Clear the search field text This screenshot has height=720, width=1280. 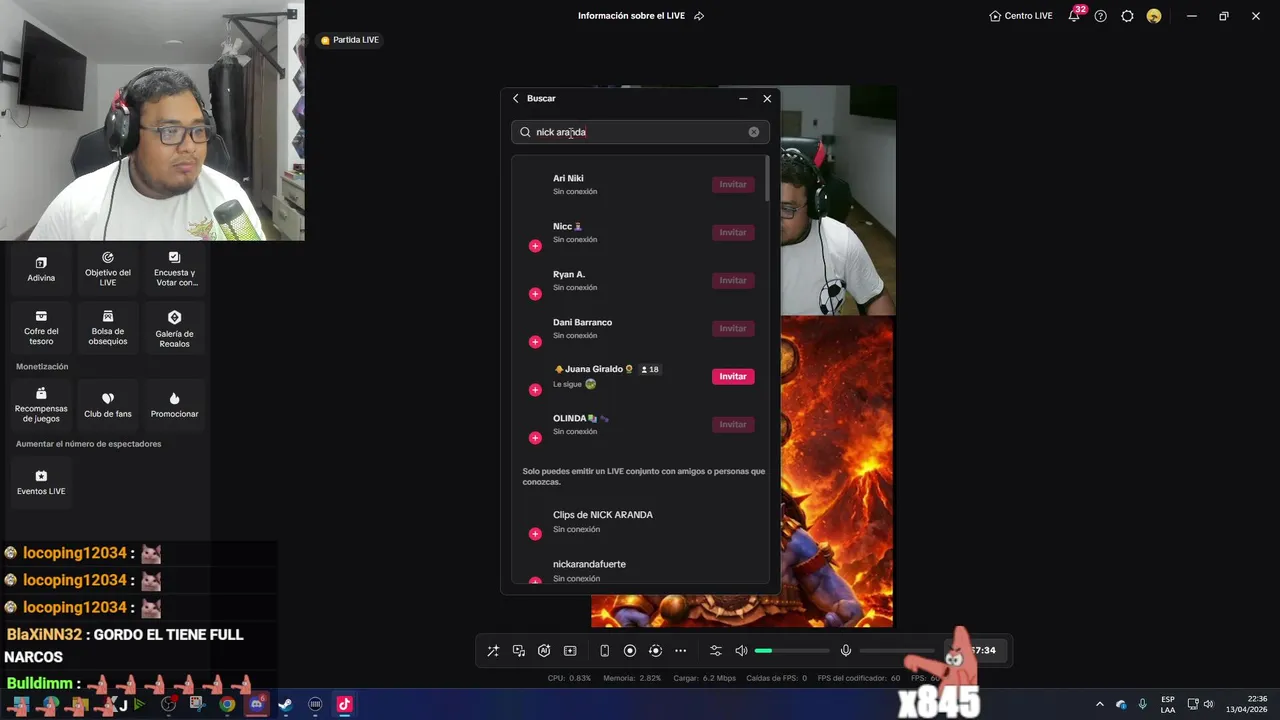click(x=754, y=132)
